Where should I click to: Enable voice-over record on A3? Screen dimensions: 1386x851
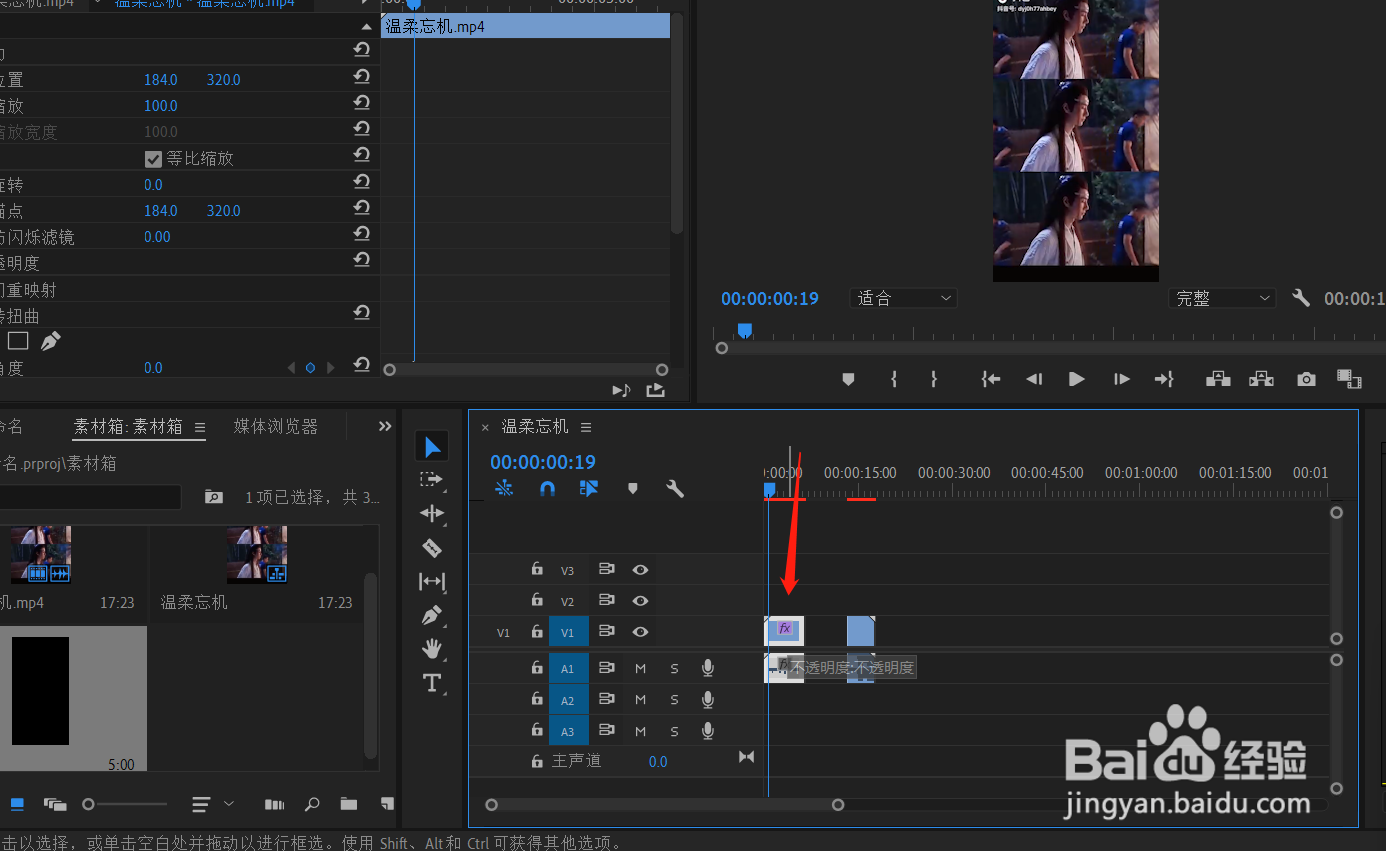click(708, 731)
